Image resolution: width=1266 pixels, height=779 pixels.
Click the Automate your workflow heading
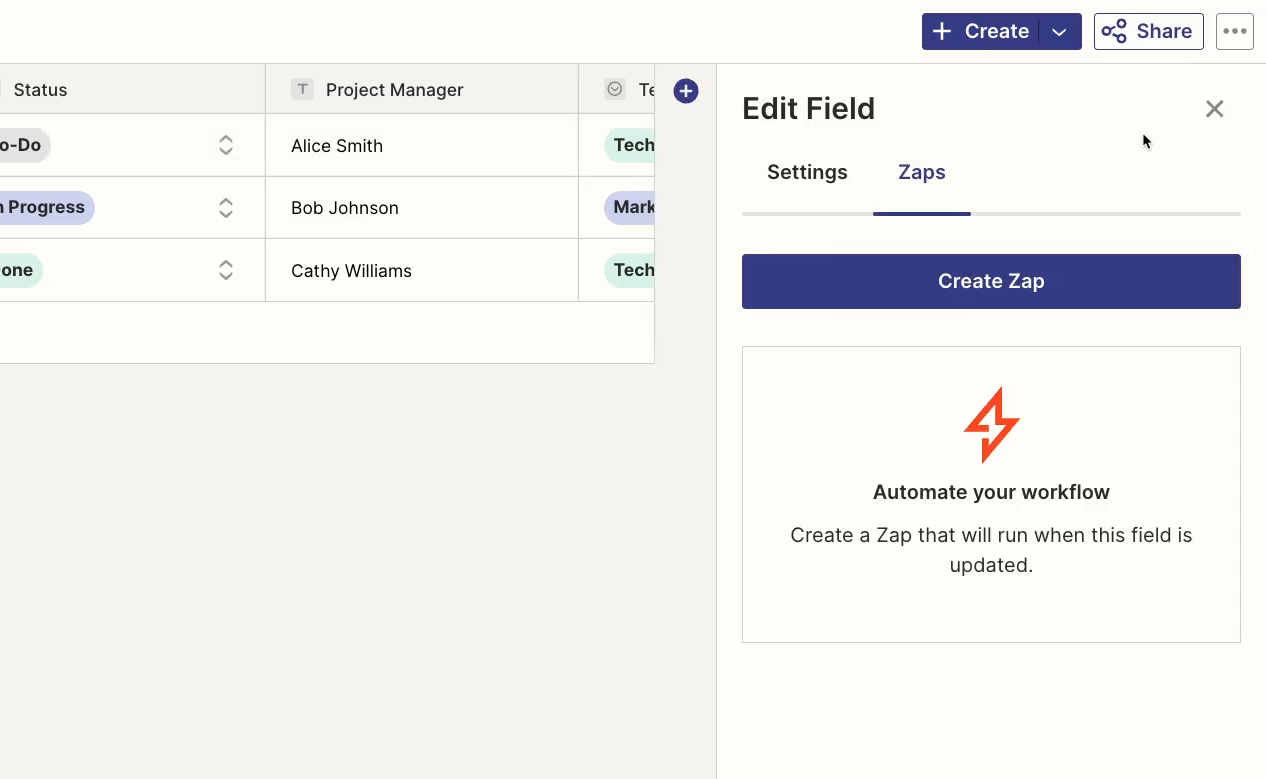pyautogui.click(x=991, y=492)
